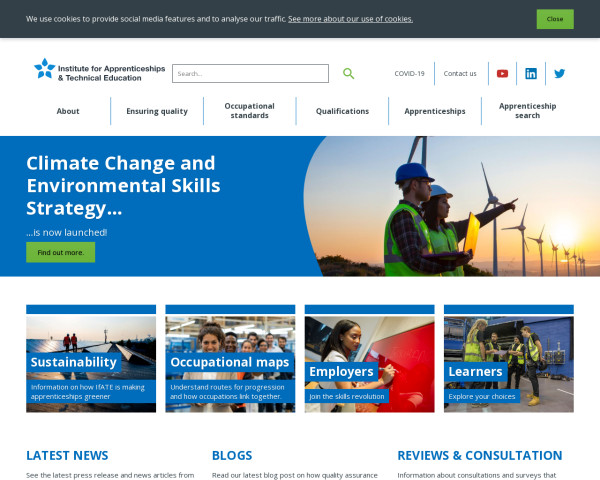The width and height of the screenshot is (600, 480).
Task: Open the LinkedIn page icon
Action: [531, 73]
